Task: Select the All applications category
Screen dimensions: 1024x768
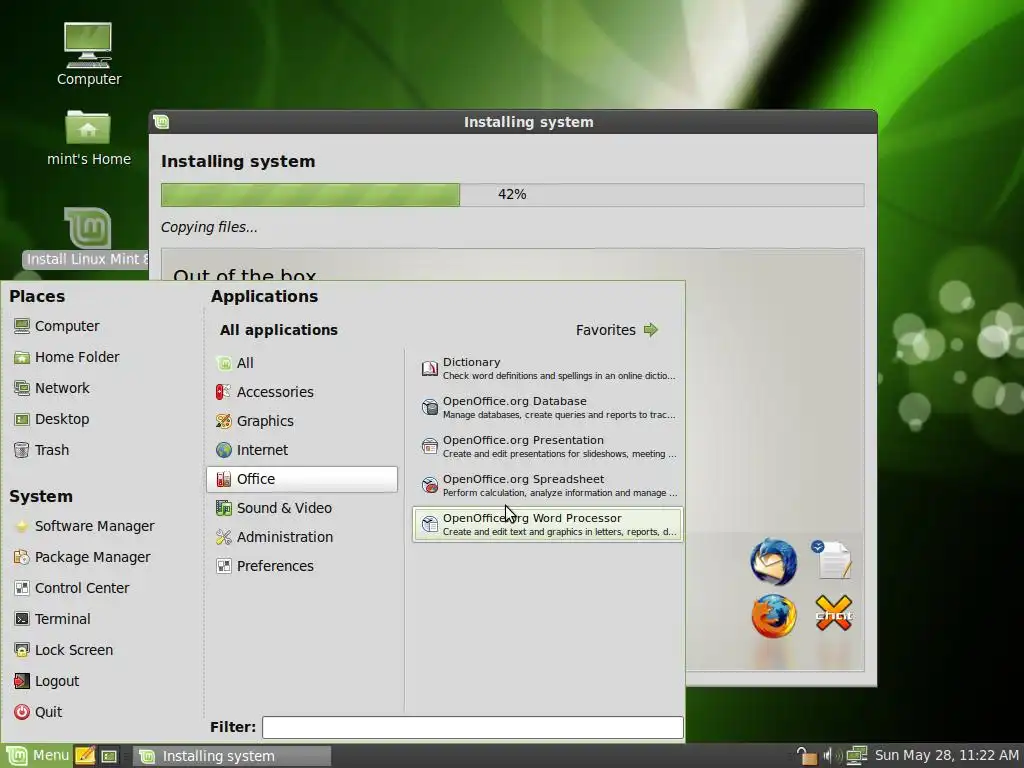Action: coord(302,363)
